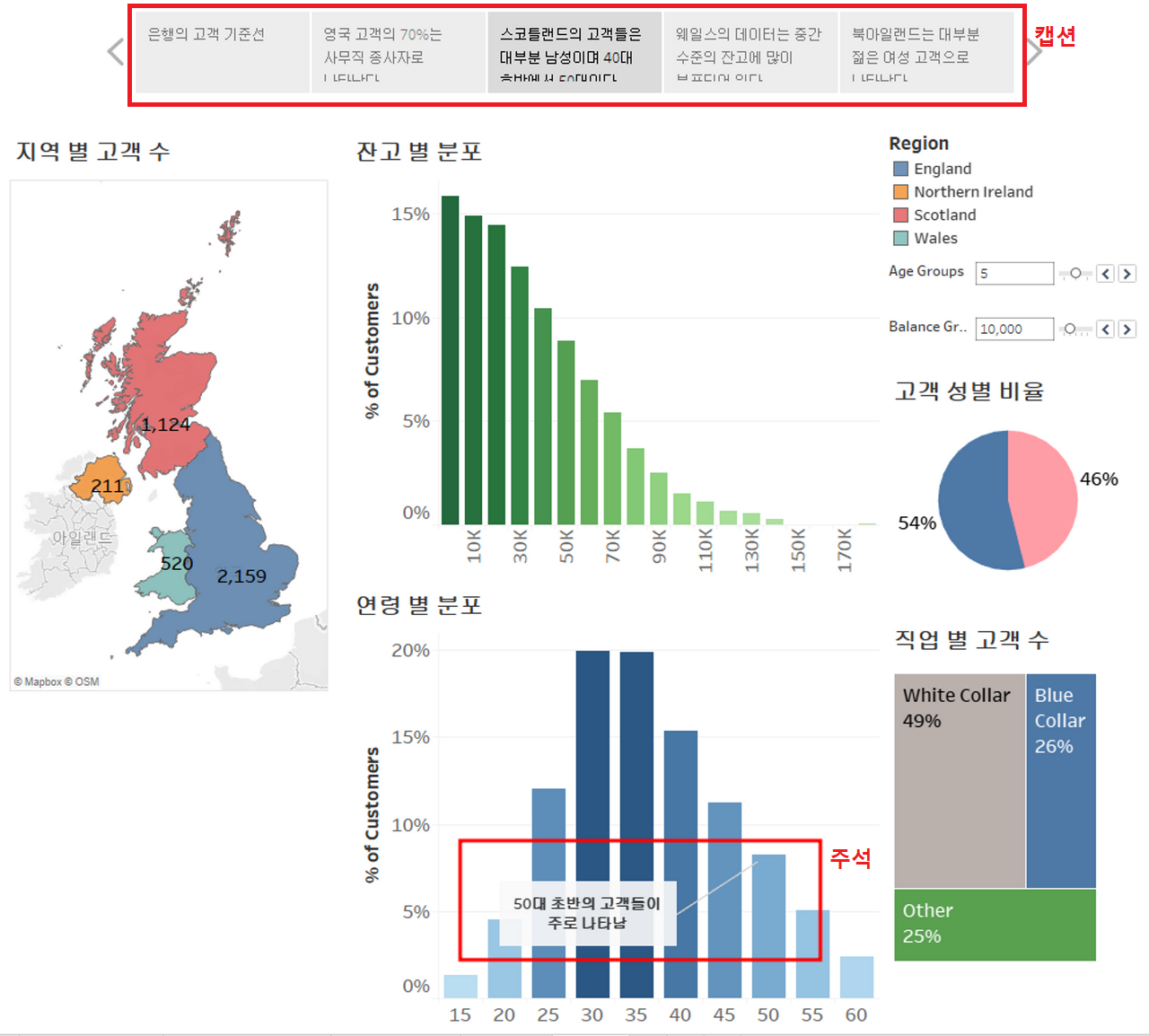Select the 70K balance bar

click(612, 468)
